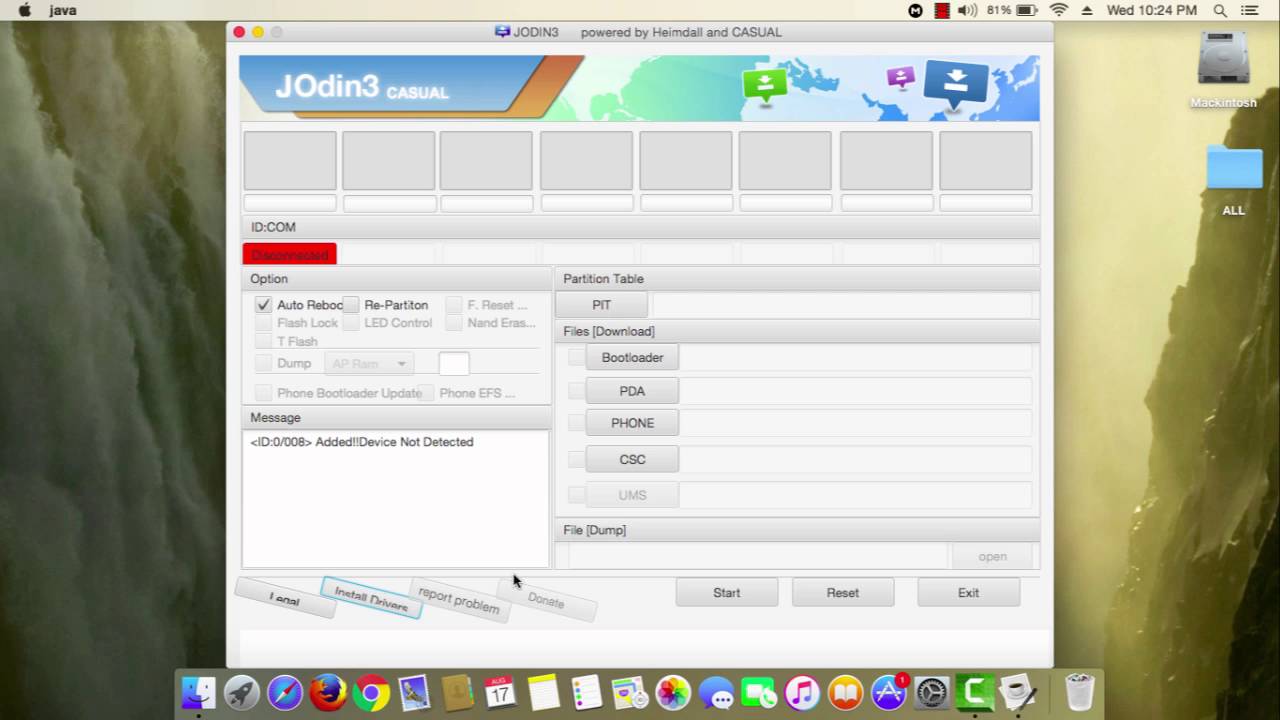Open Calendar icon showing 17

(500, 692)
